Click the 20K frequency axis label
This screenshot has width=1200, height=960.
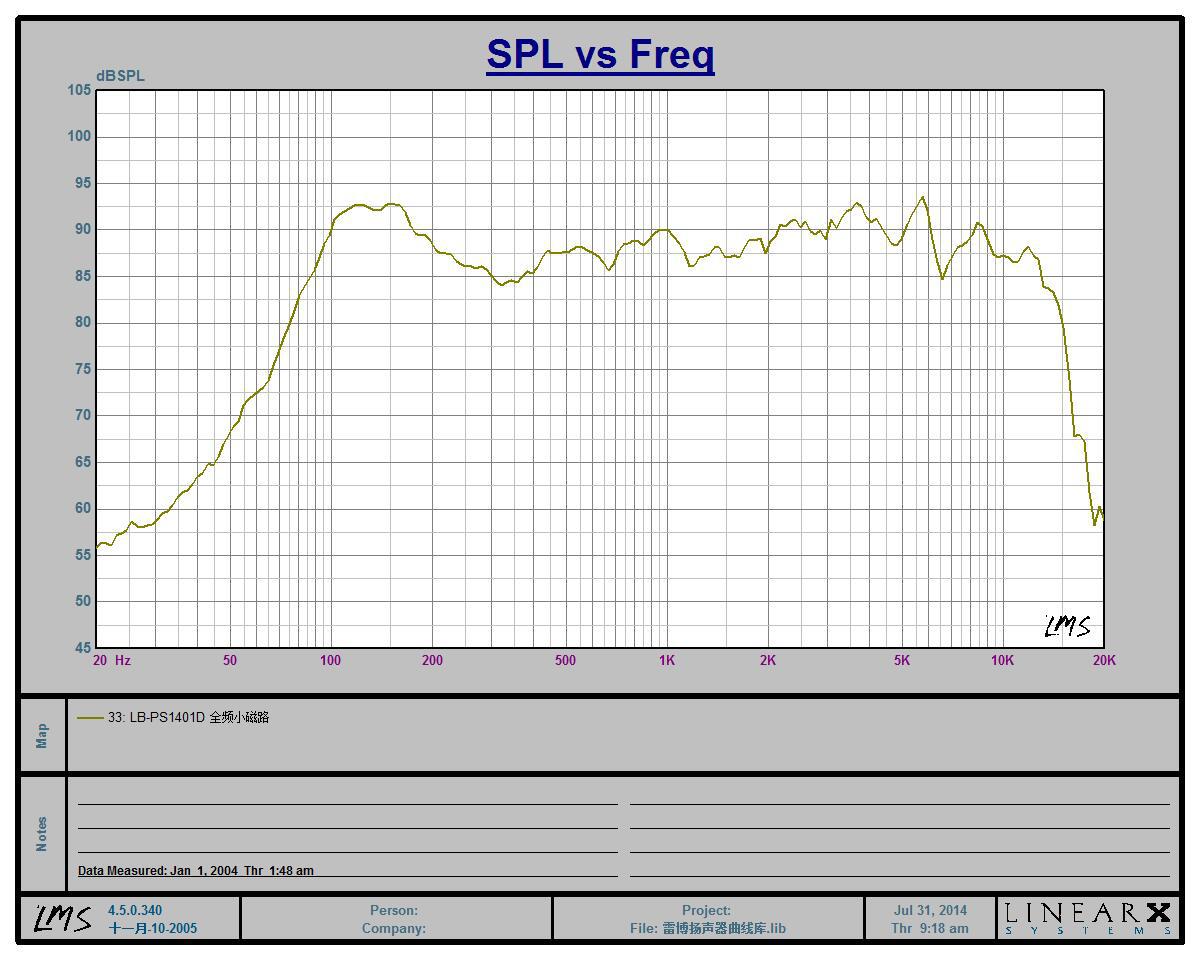click(x=1104, y=660)
